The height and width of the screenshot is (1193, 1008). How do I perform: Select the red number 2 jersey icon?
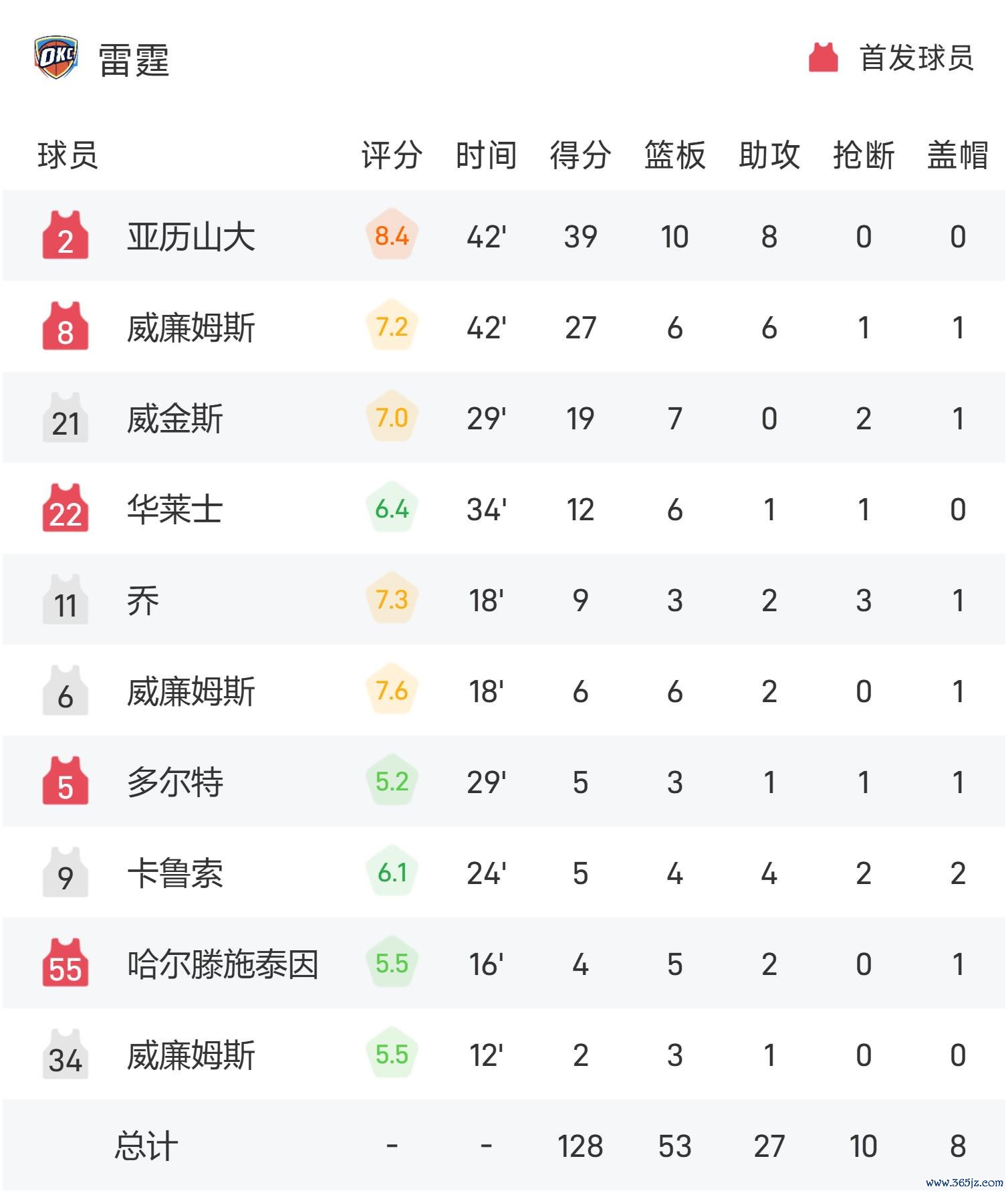pos(66,235)
